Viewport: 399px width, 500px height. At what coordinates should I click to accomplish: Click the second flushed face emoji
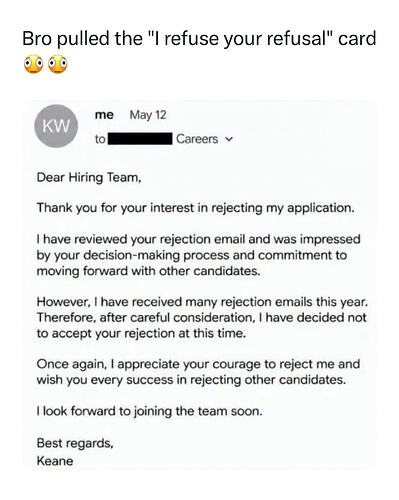58,63
